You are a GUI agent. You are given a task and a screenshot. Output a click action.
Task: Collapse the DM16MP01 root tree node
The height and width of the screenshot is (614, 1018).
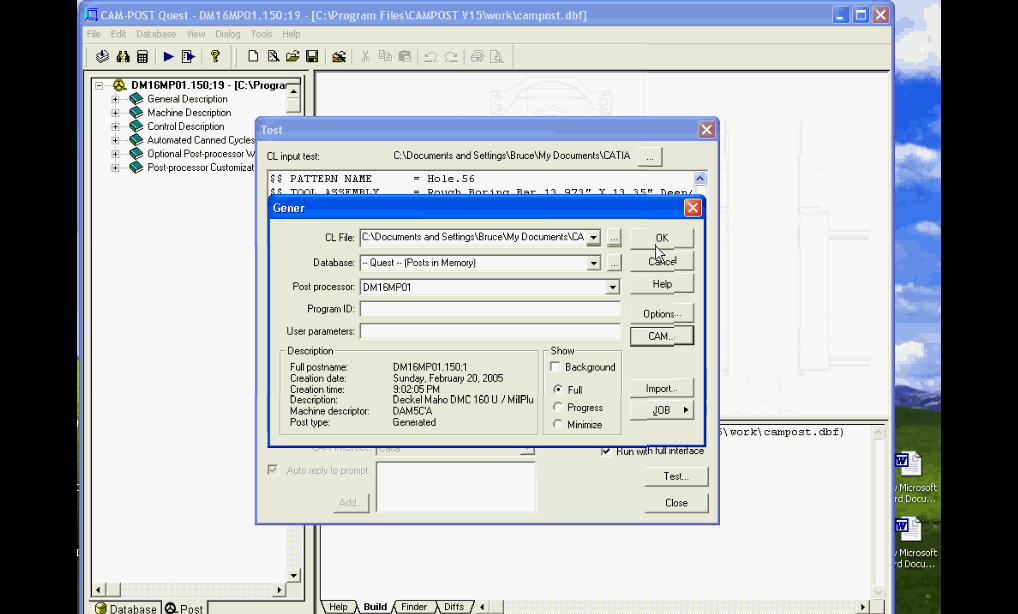99,85
